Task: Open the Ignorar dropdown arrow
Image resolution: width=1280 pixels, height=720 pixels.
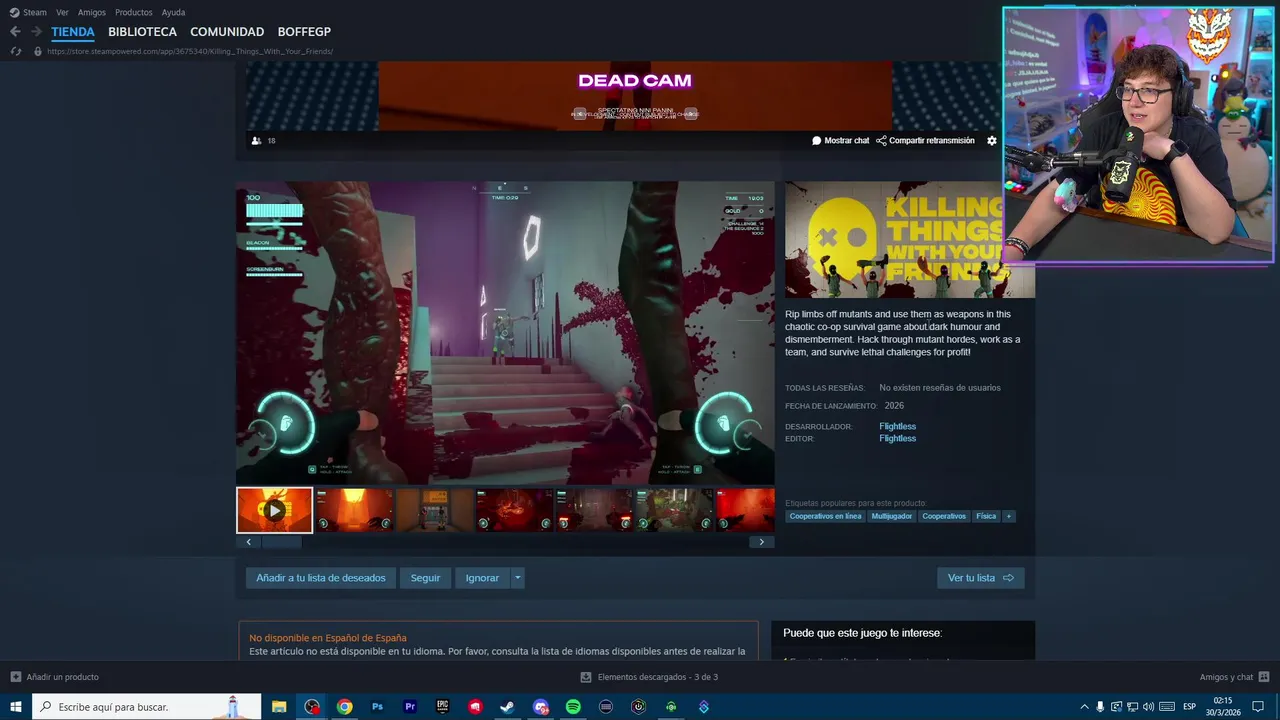Action: click(x=517, y=578)
